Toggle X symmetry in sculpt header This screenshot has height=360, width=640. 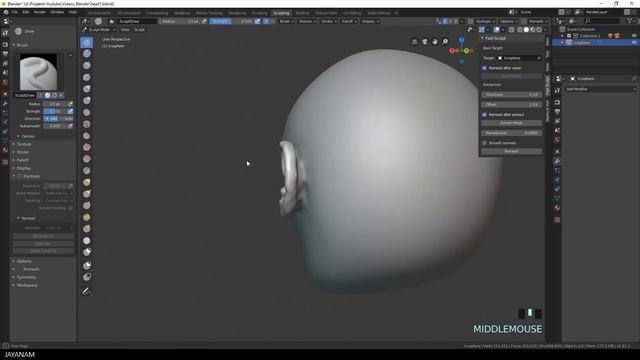click(x=445, y=21)
